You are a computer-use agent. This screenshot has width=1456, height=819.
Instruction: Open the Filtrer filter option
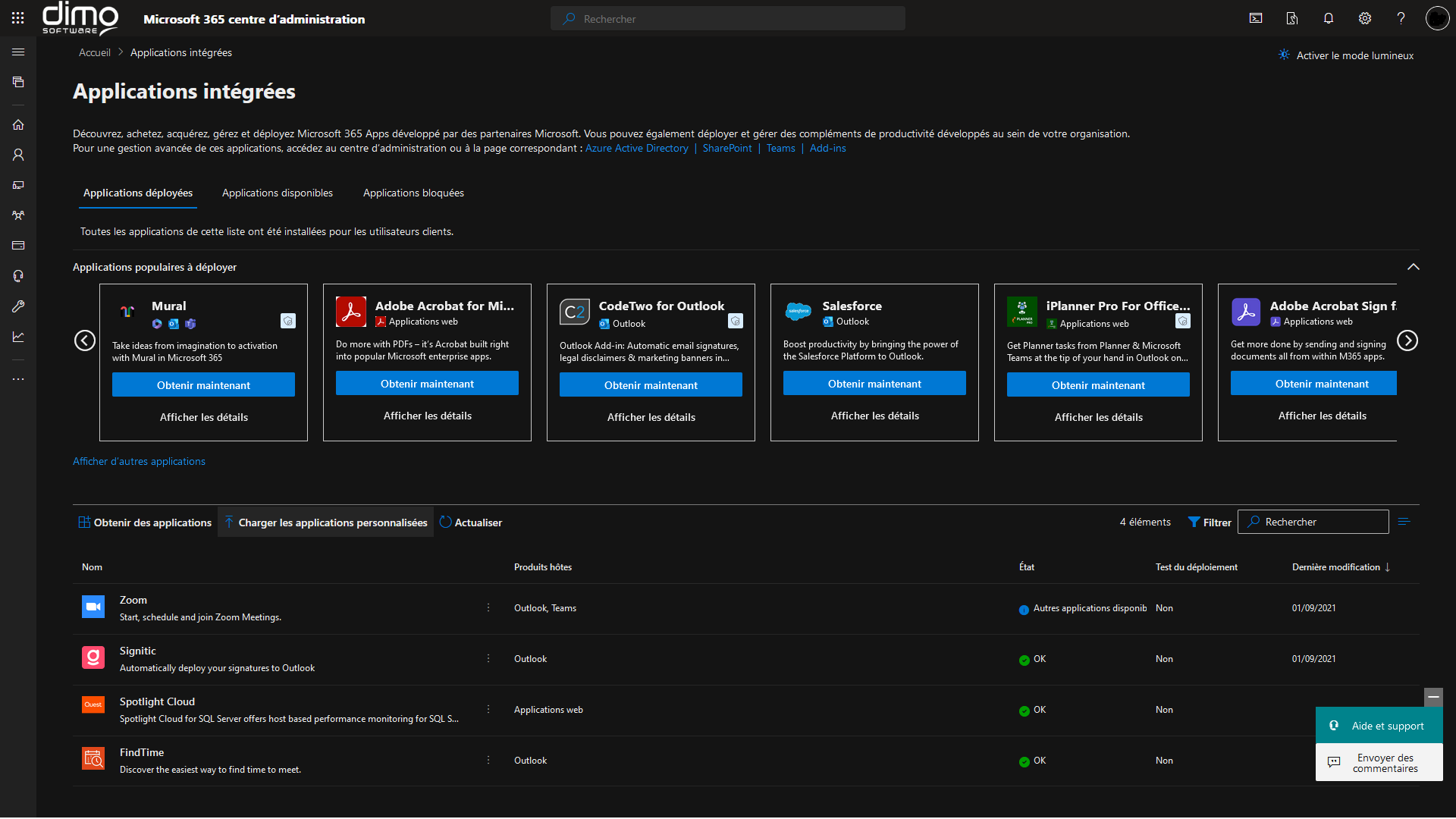click(1210, 522)
